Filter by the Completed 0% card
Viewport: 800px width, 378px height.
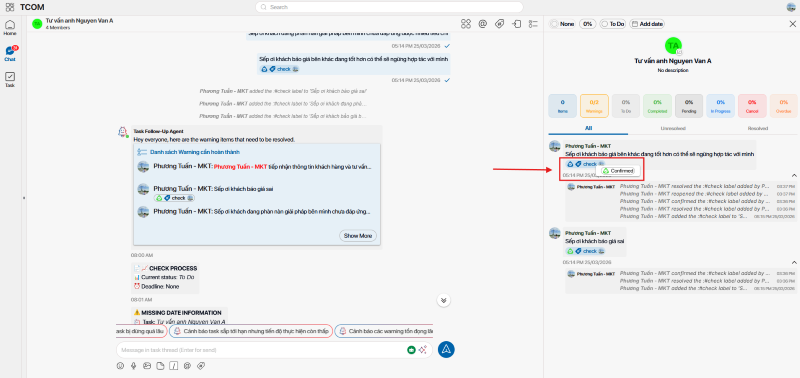click(657, 106)
